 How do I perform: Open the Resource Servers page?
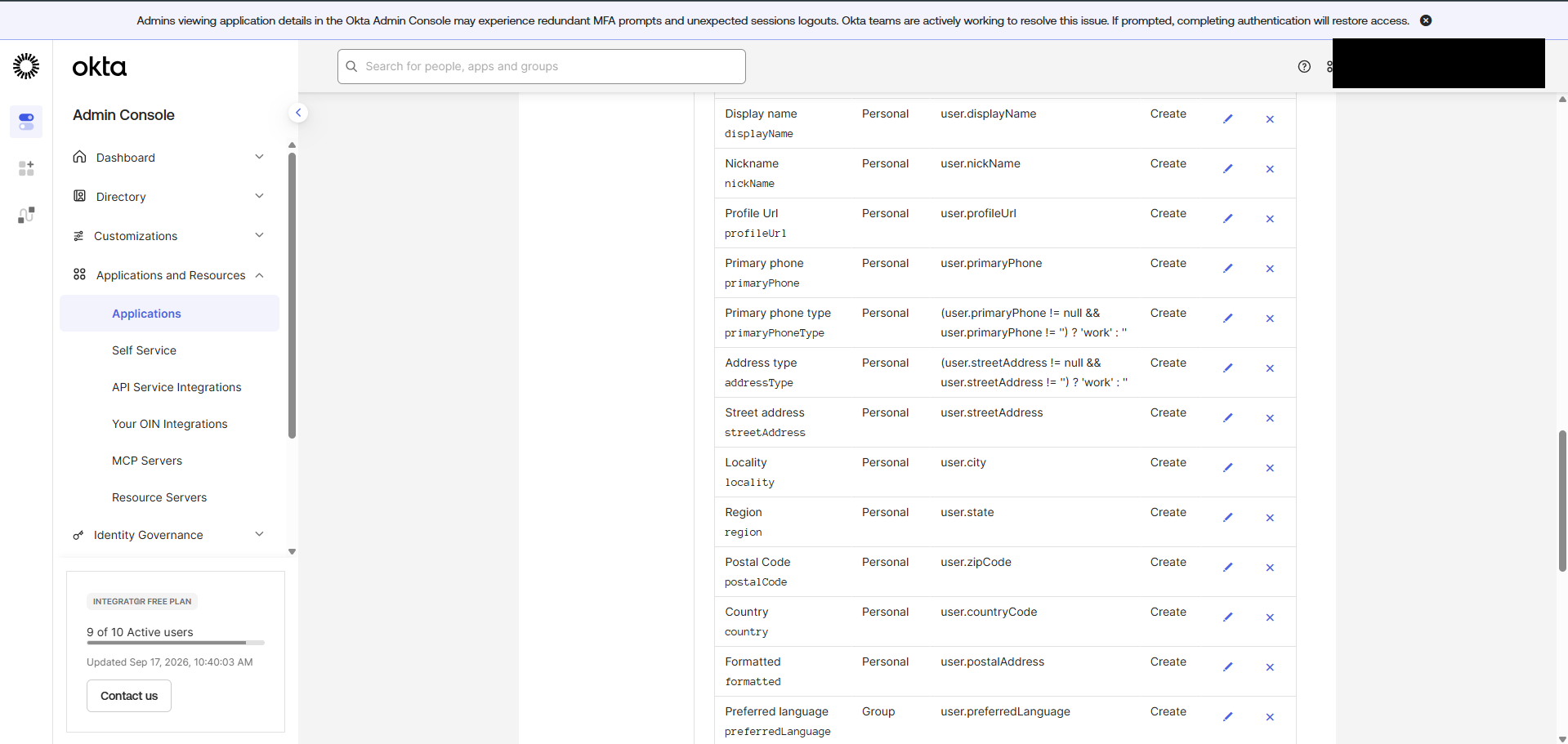(x=159, y=497)
